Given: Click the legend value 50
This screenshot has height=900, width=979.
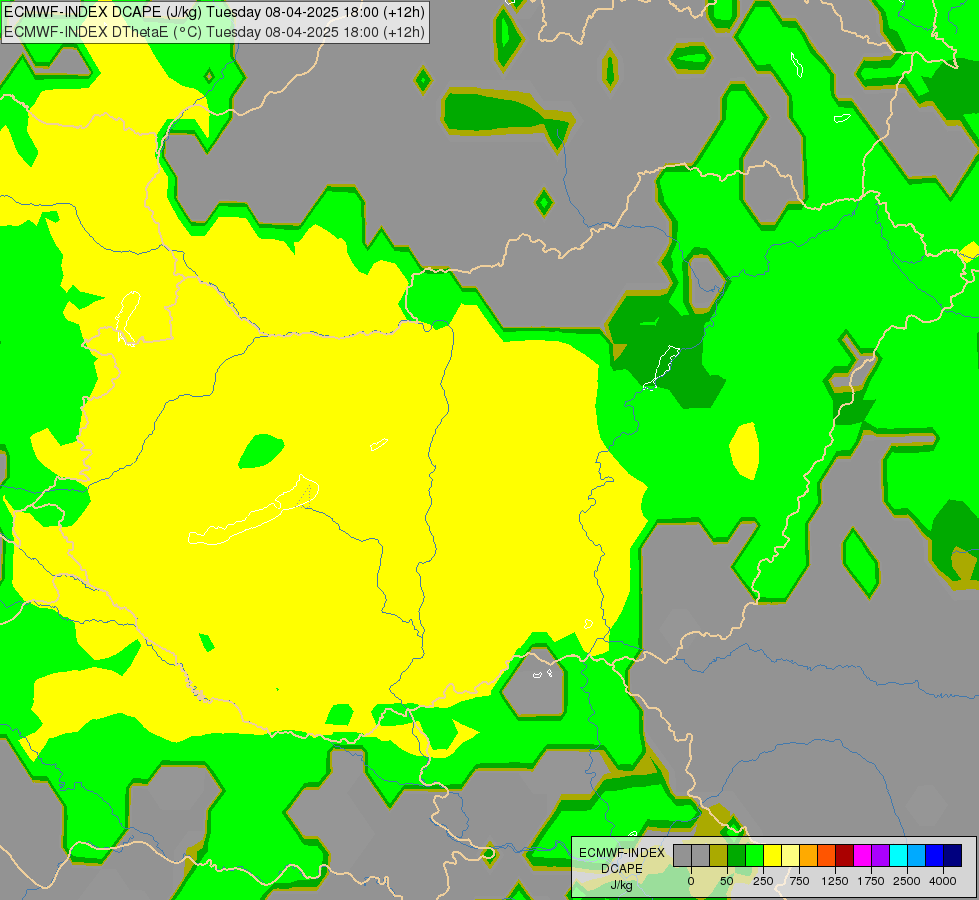Looking at the screenshot, I should (727, 881).
